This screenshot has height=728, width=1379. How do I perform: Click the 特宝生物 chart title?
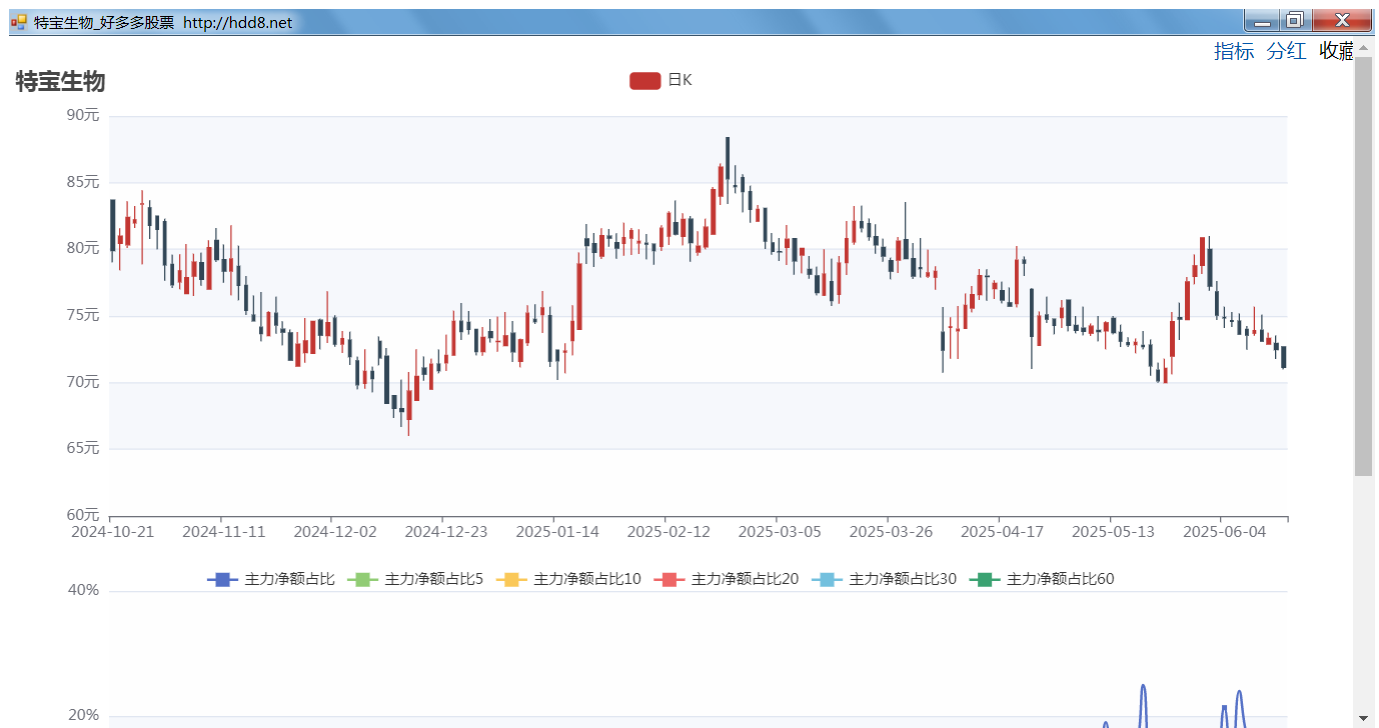60,82
